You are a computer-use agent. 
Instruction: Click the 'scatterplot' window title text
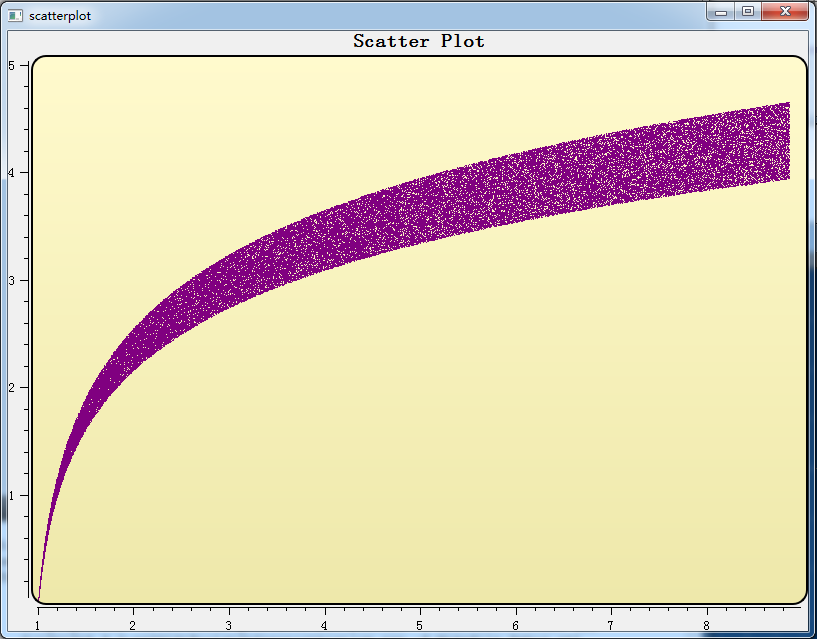60,16
